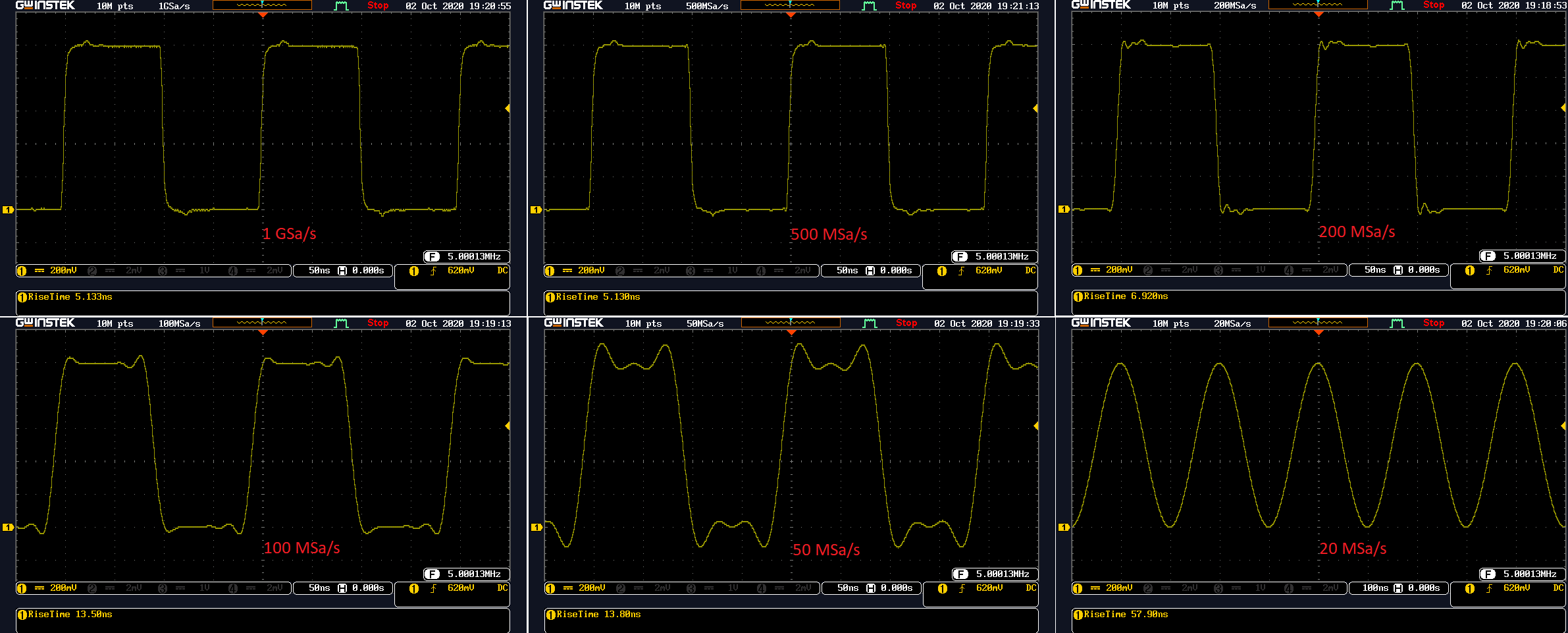
Task: Select the orange trigger position marker in the 50MSa/s panel
Action: click(791, 332)
